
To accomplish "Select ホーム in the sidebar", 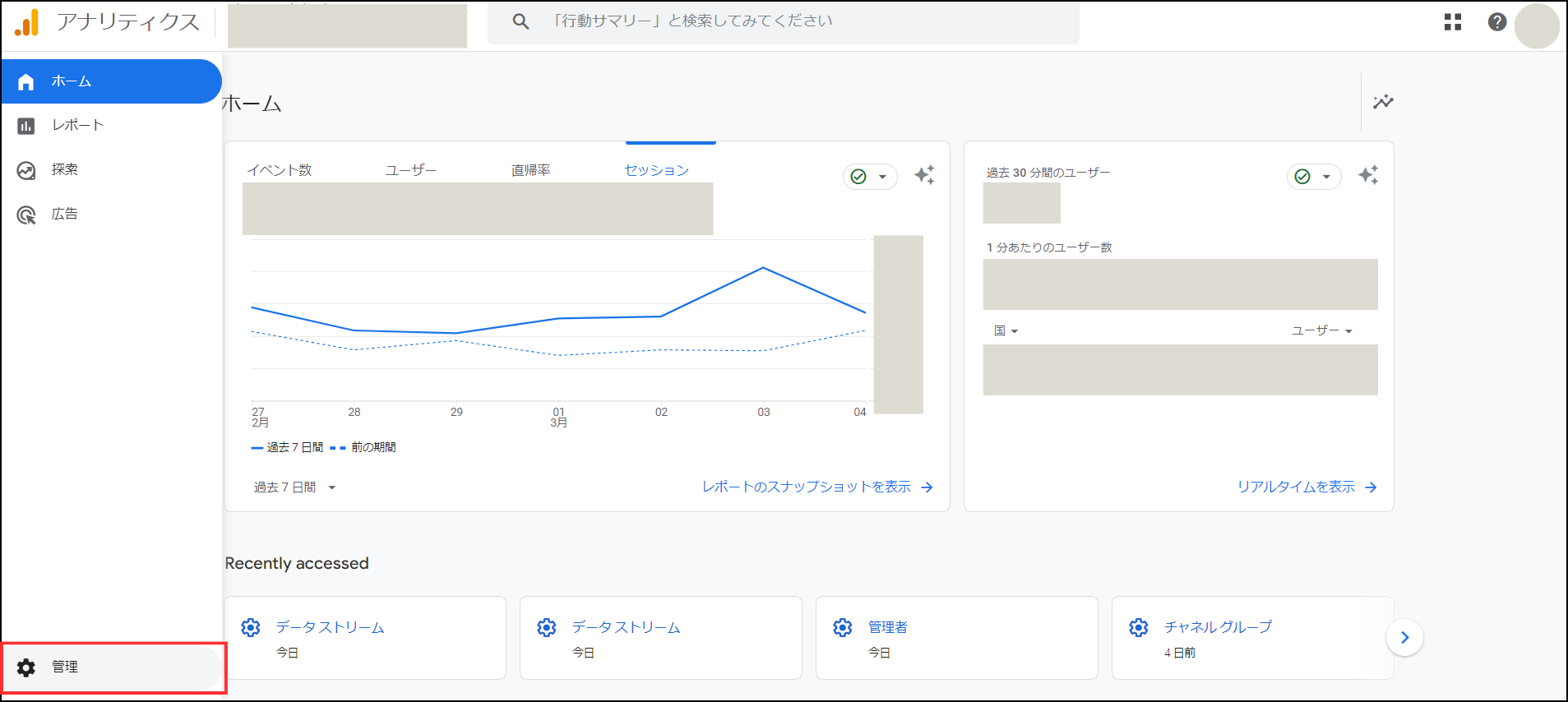I will 111,81.
